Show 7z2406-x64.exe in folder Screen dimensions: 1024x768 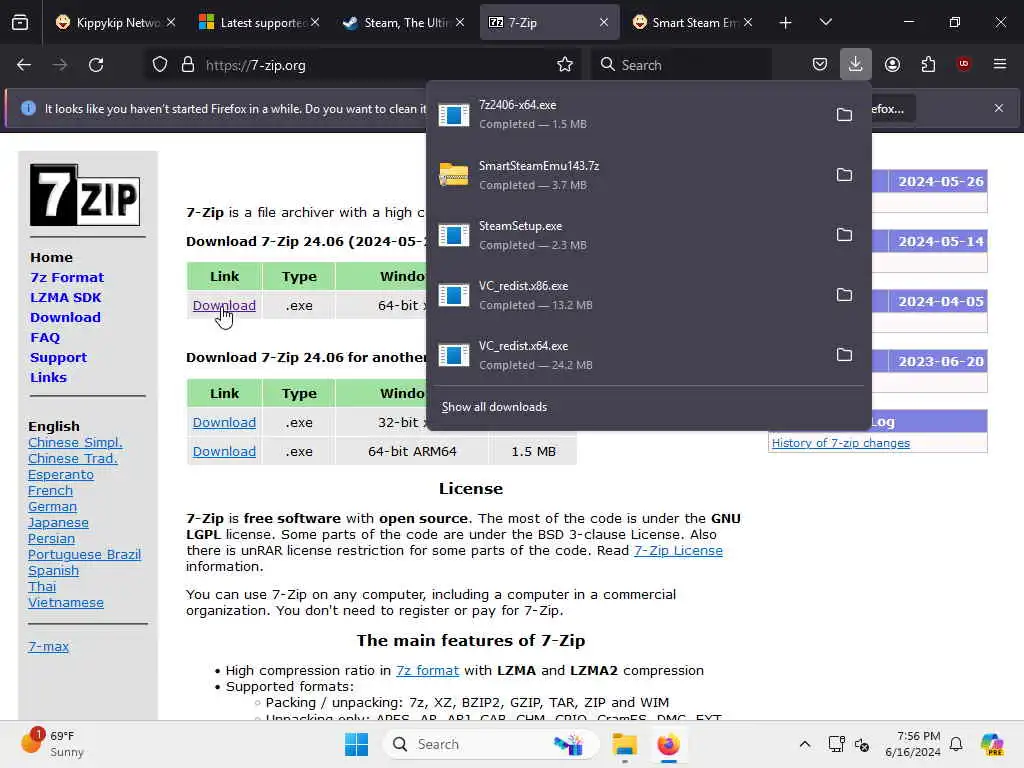point(844,114)
